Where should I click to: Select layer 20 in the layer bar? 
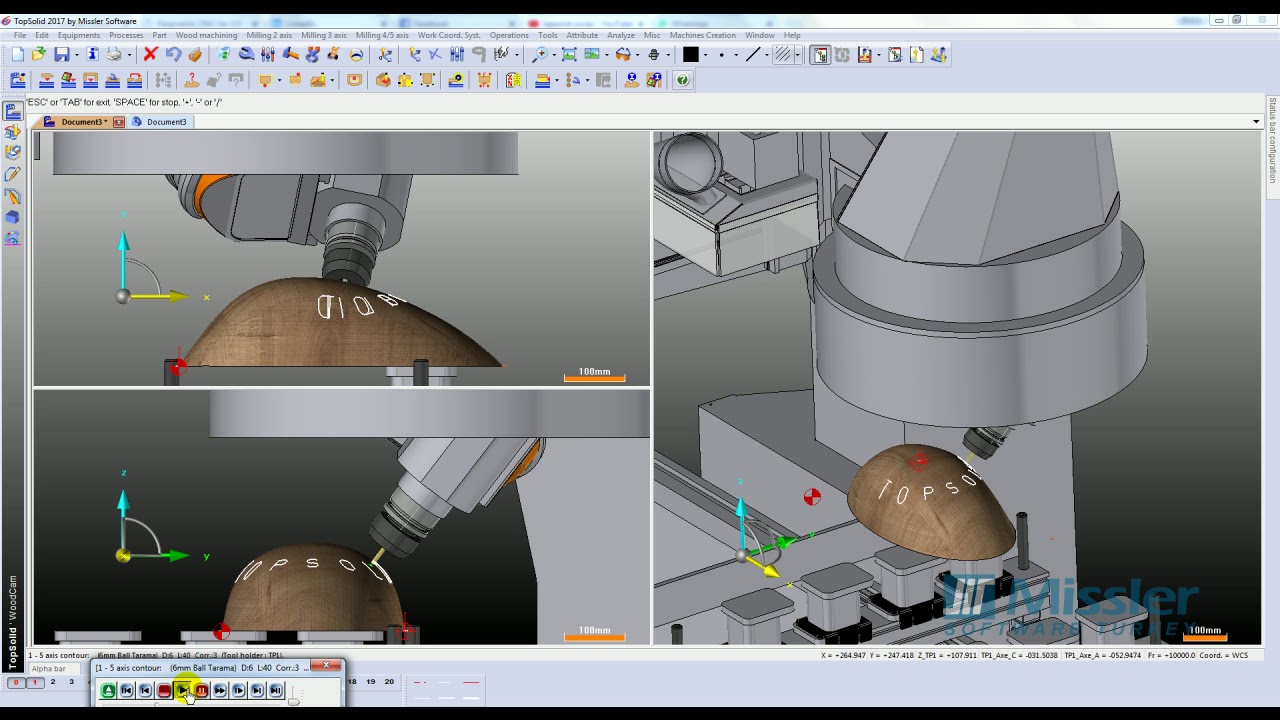coord(389,682)
